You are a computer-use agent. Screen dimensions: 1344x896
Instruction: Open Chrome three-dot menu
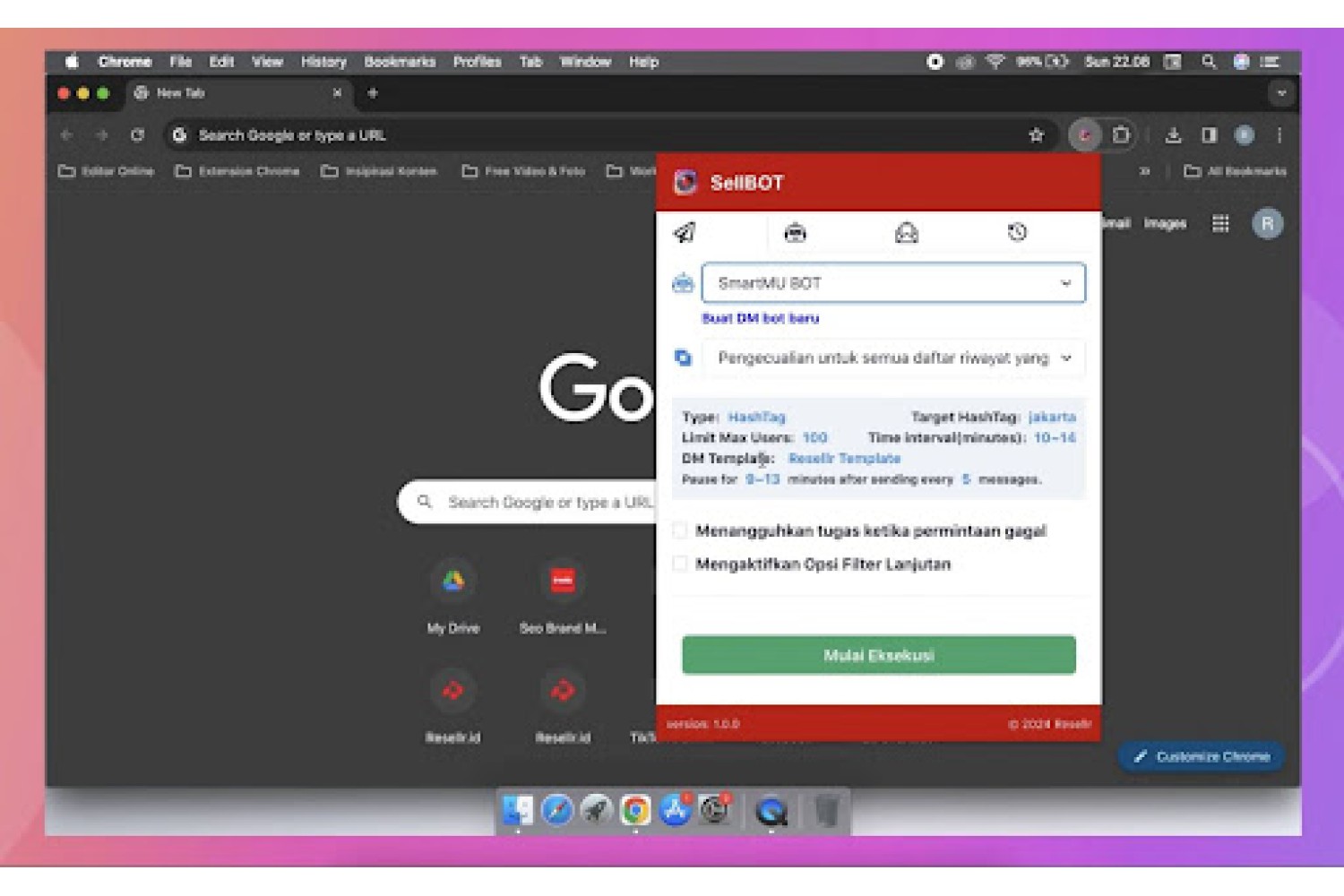(1279, 135)
